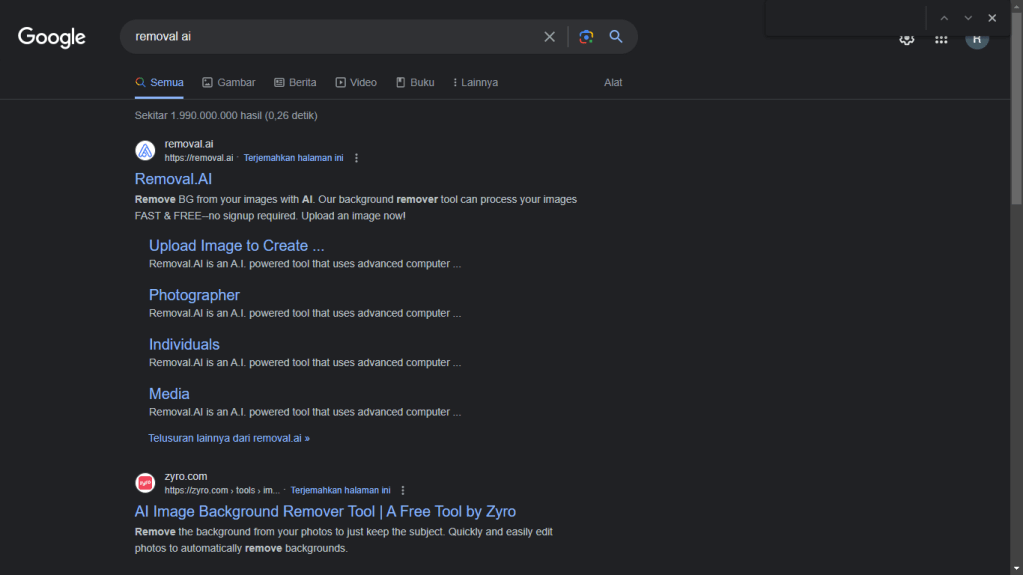Open the Removal.AI result title link
This screenshot has height=575, width=1023.
pos(173,179)
